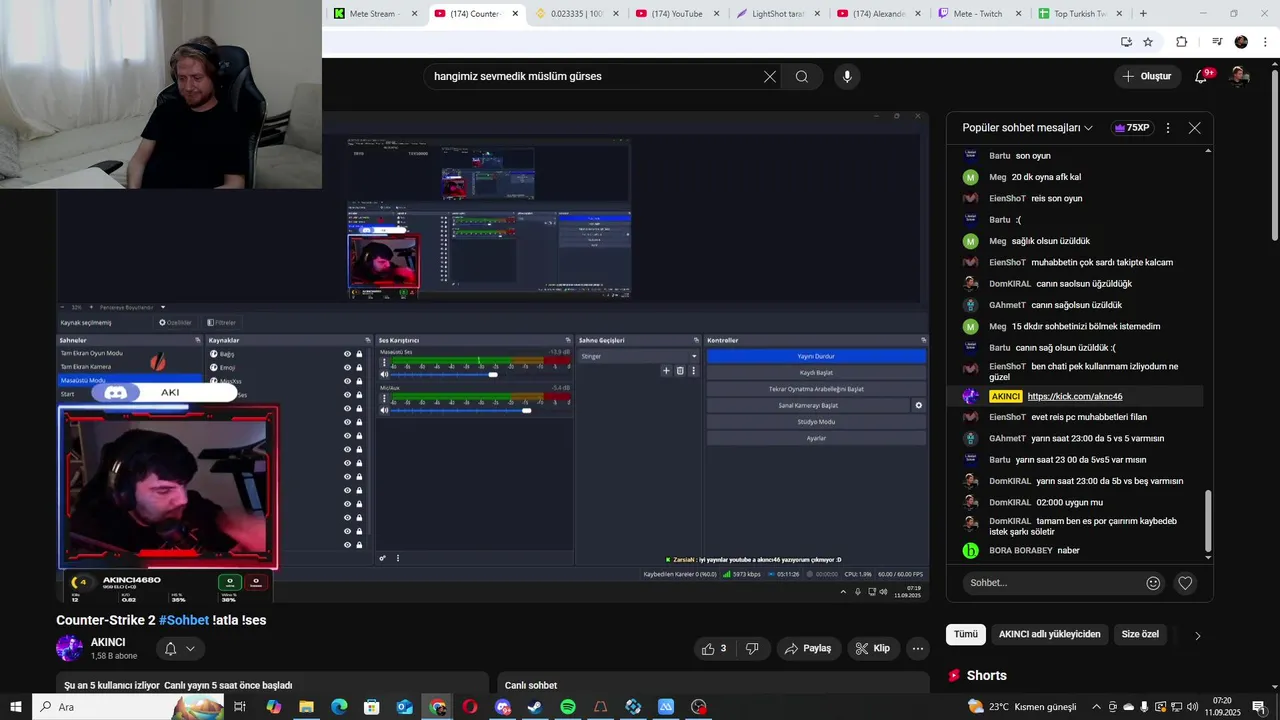Image resolution: width=1280 pixels, height=720 pixels.
Task: Click the 75XP badge in chat header
Action: click(1131, 128)
